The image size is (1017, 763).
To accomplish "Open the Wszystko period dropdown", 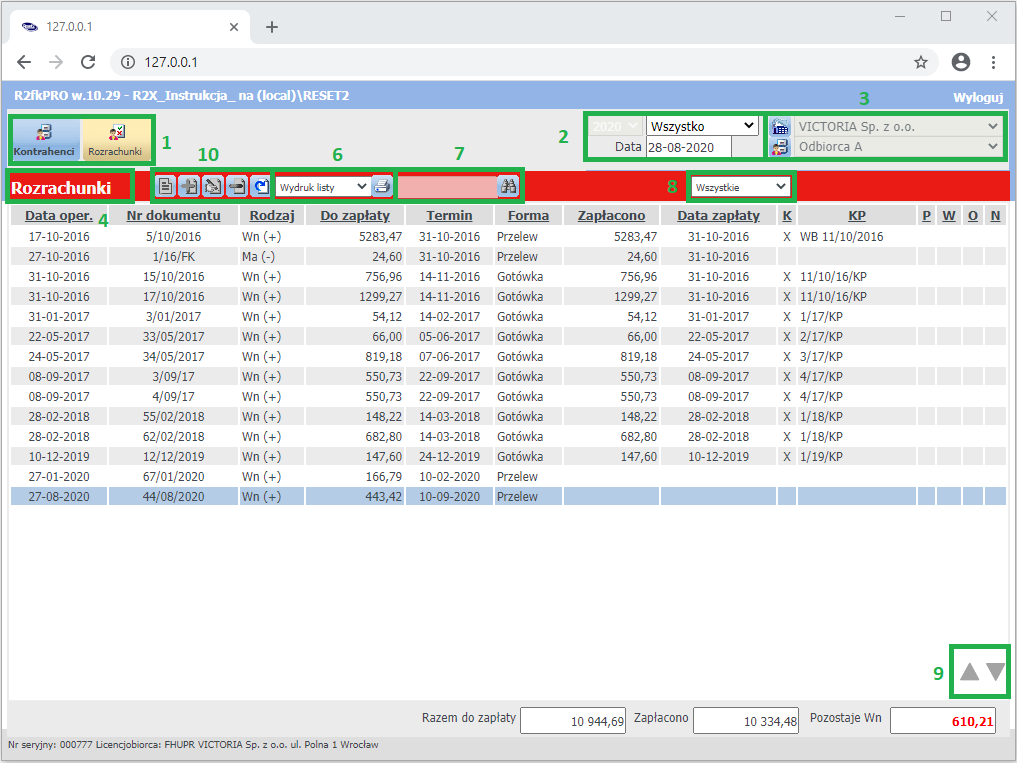I will [x=702, y=126].
